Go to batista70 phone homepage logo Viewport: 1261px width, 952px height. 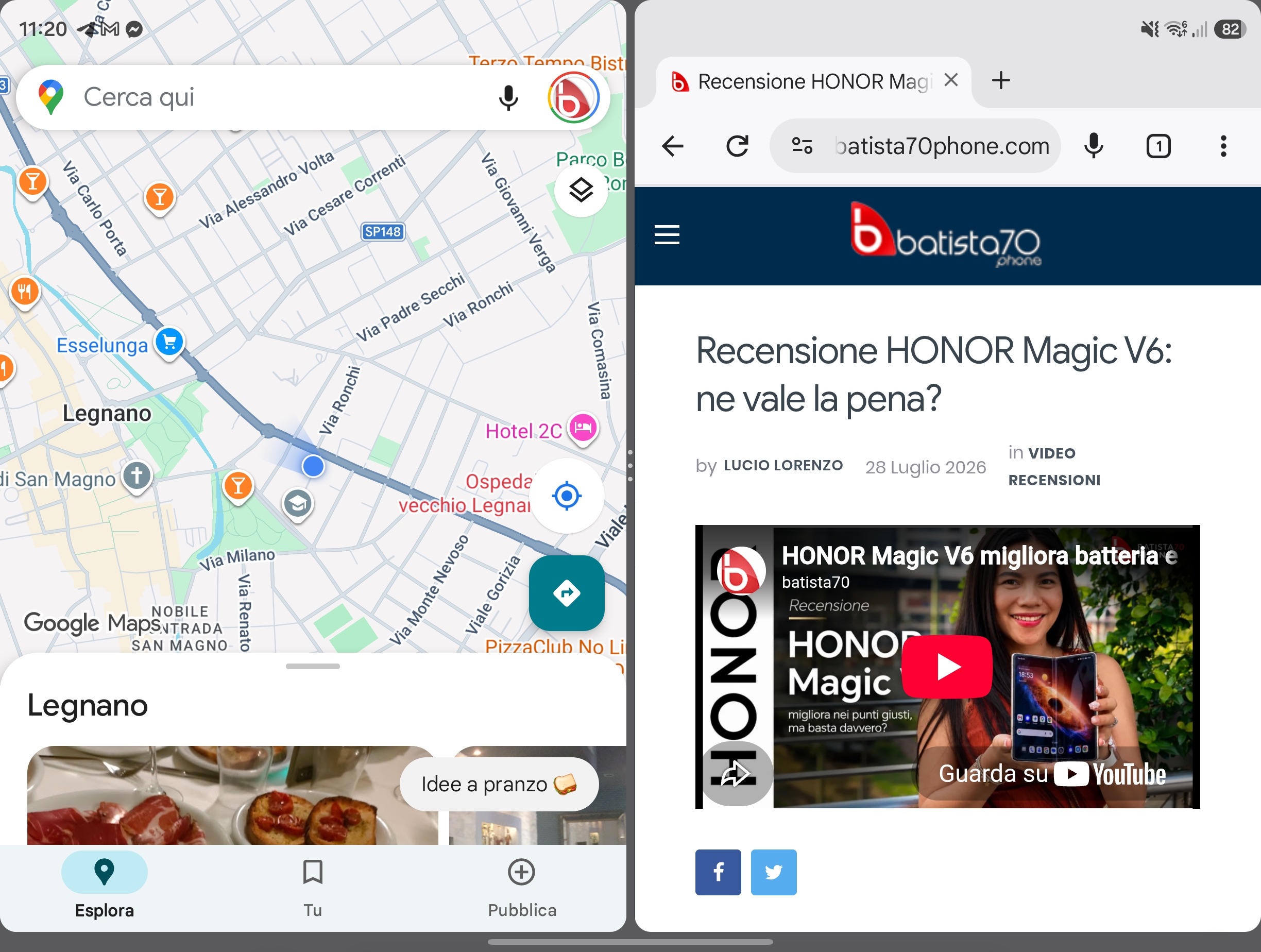(946, 235)
